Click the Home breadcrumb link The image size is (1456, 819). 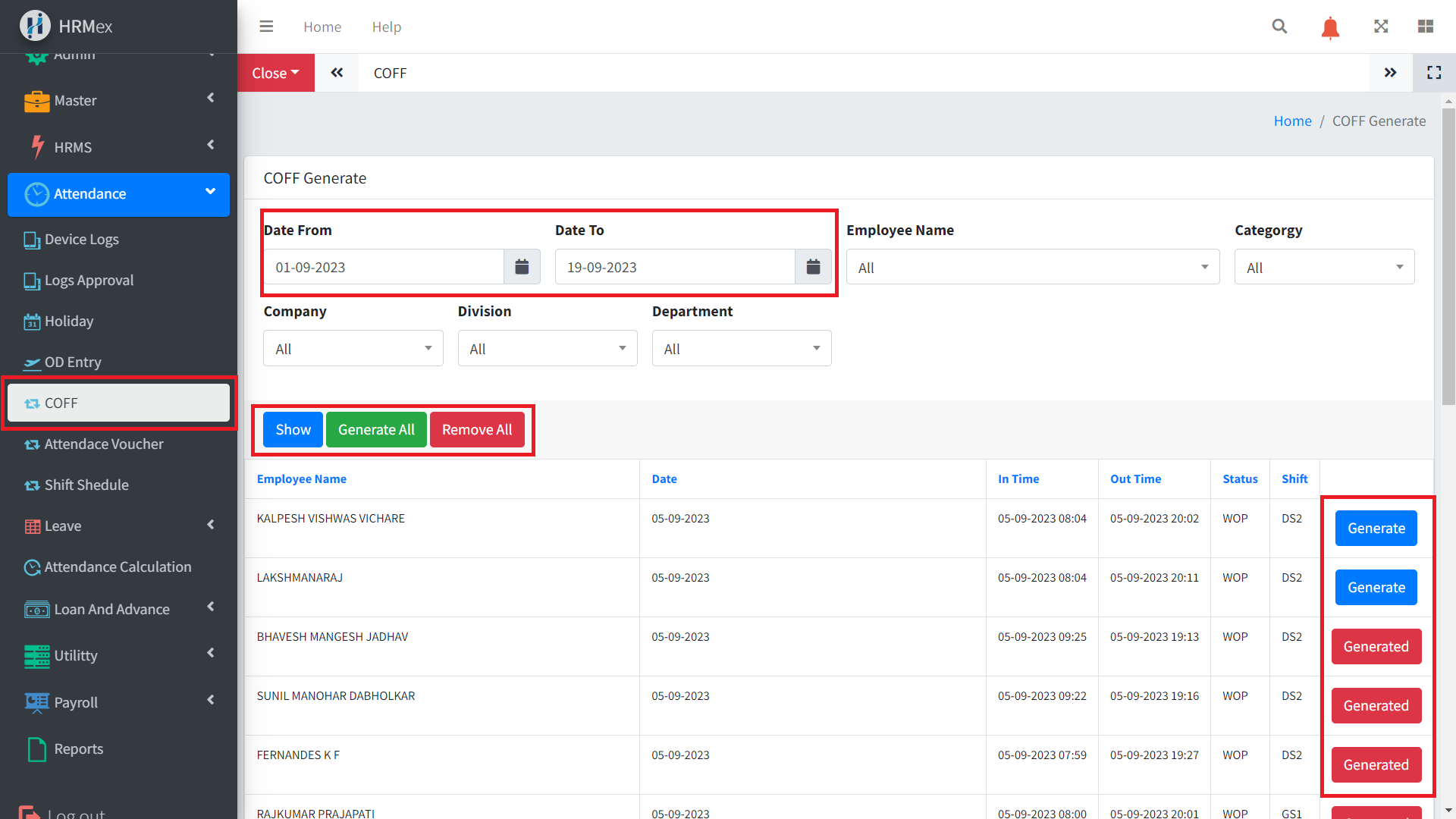tap(1292, 121)
